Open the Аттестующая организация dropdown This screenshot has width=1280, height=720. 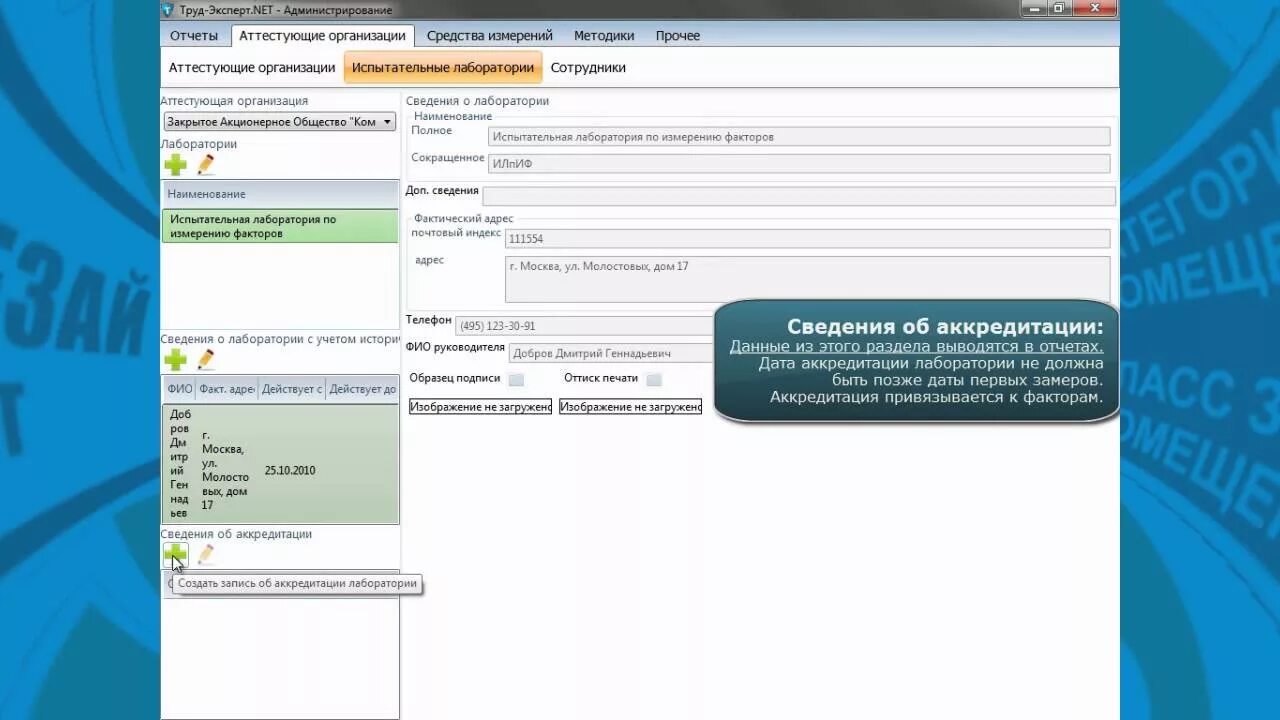click(x=280, y=122)
